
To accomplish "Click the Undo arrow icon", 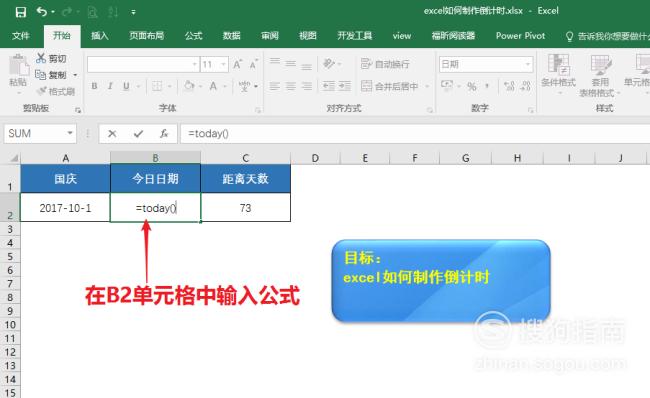I will (41, 12).
